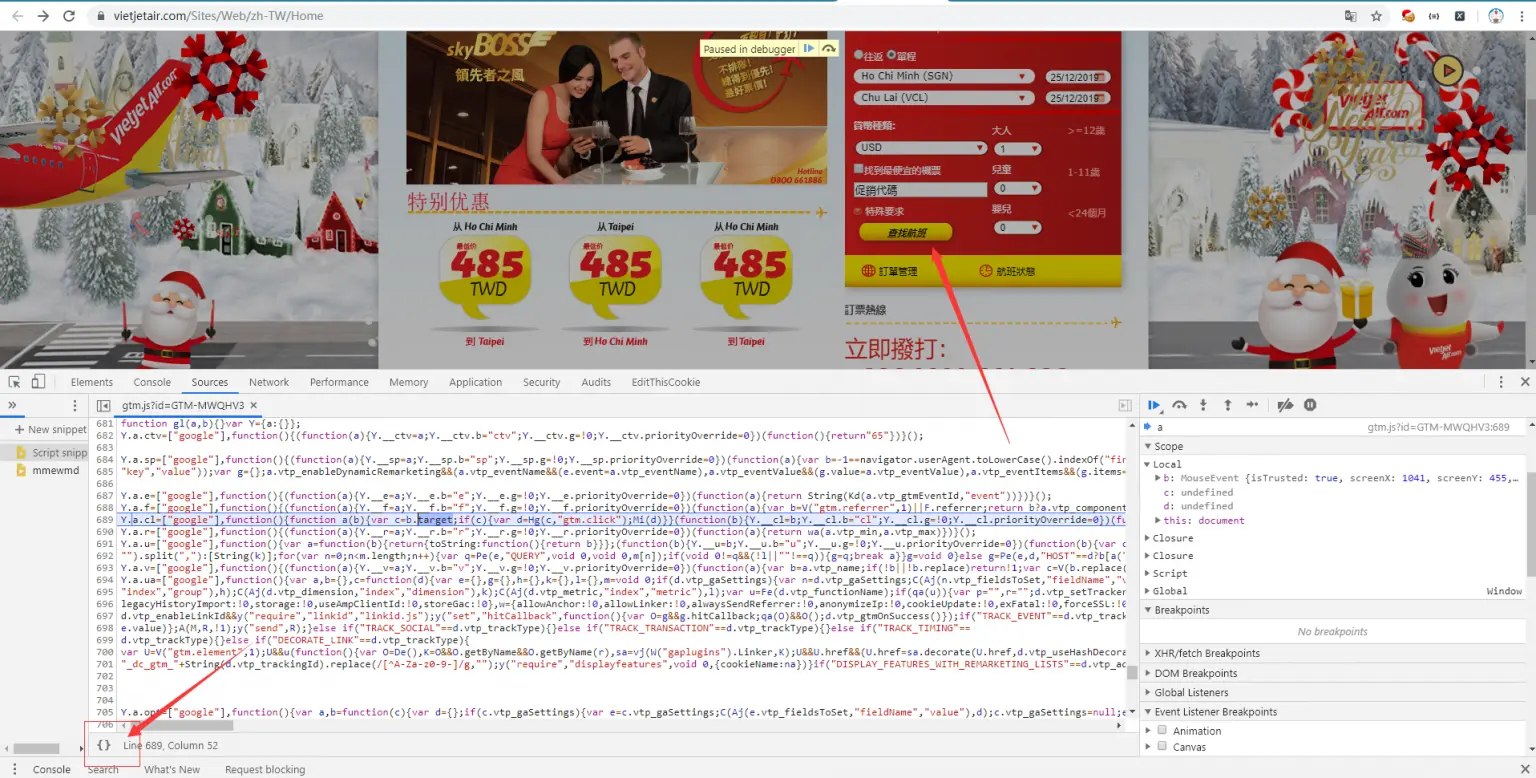Open 航班狀態 flight status link
The image size is (1536, 778).
tap(1008, 271)
